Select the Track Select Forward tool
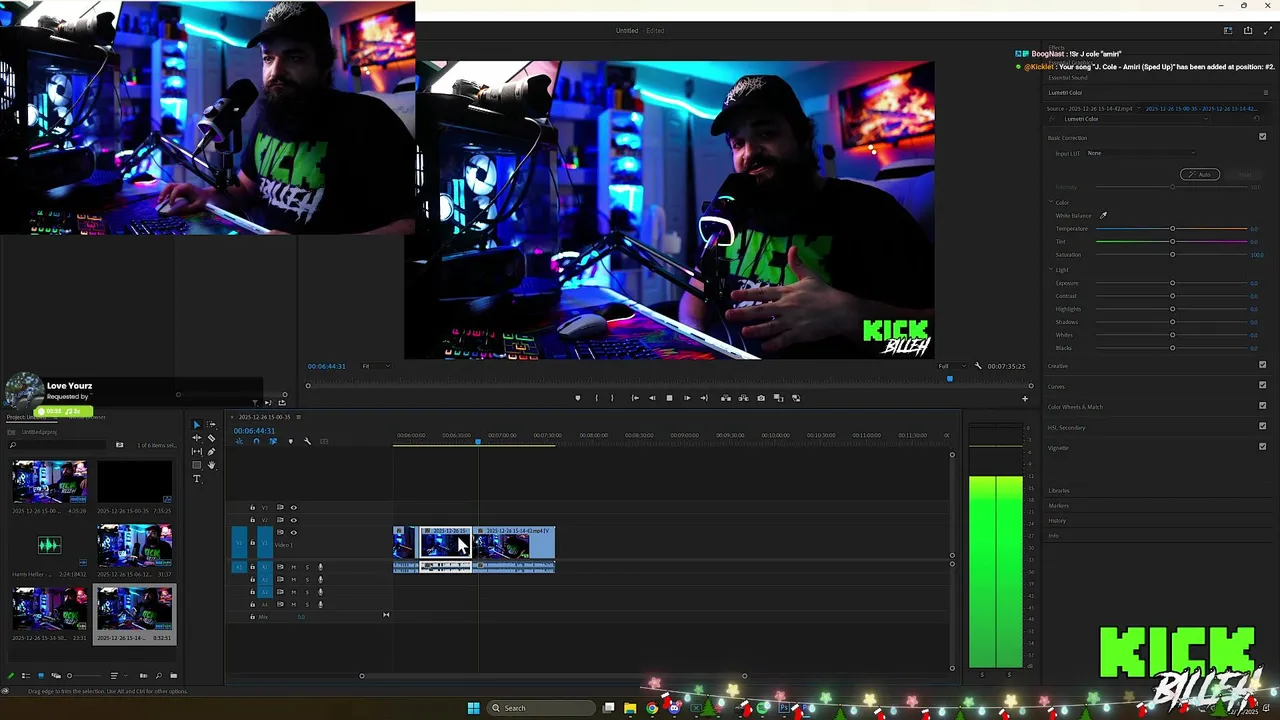This screenshot has height=720, width=1280. 211,425
